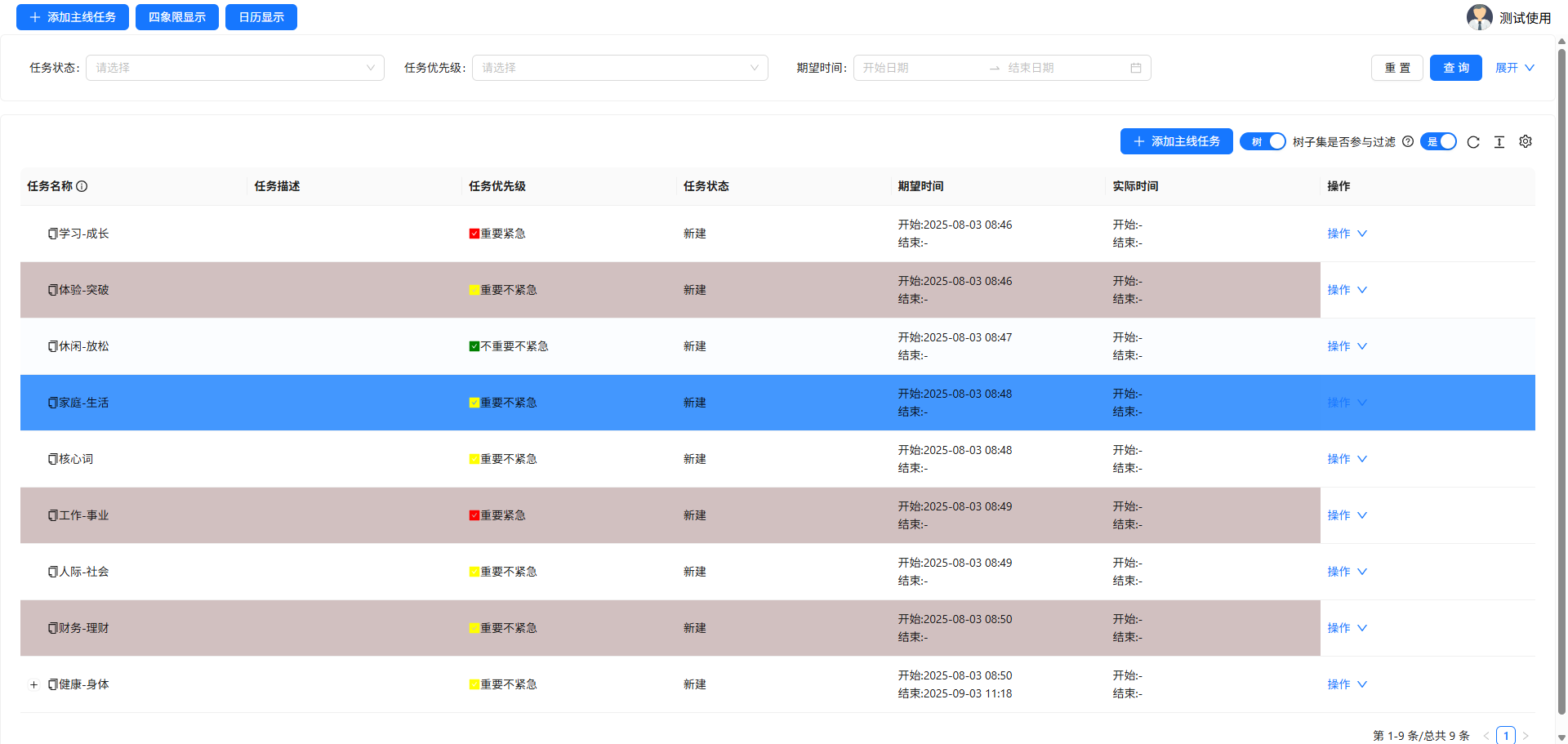
Task: Click the 重置 reset button
Action: (x=1396, y=68)
